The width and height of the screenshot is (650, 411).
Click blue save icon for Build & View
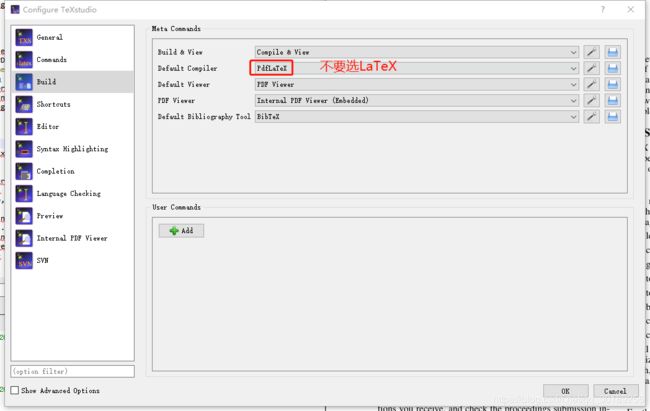click(x=613, y=52)
